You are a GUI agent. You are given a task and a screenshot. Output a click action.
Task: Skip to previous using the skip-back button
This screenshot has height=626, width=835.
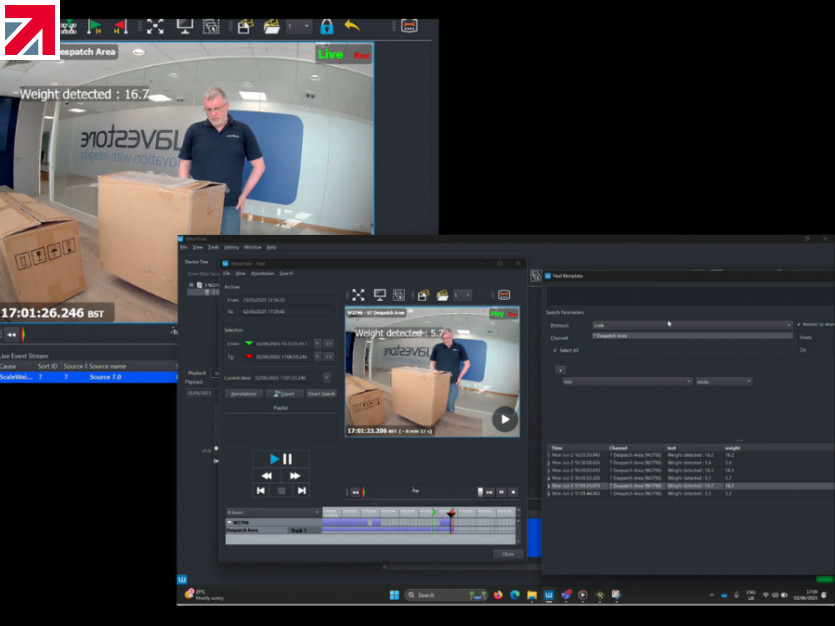[260, 490]
